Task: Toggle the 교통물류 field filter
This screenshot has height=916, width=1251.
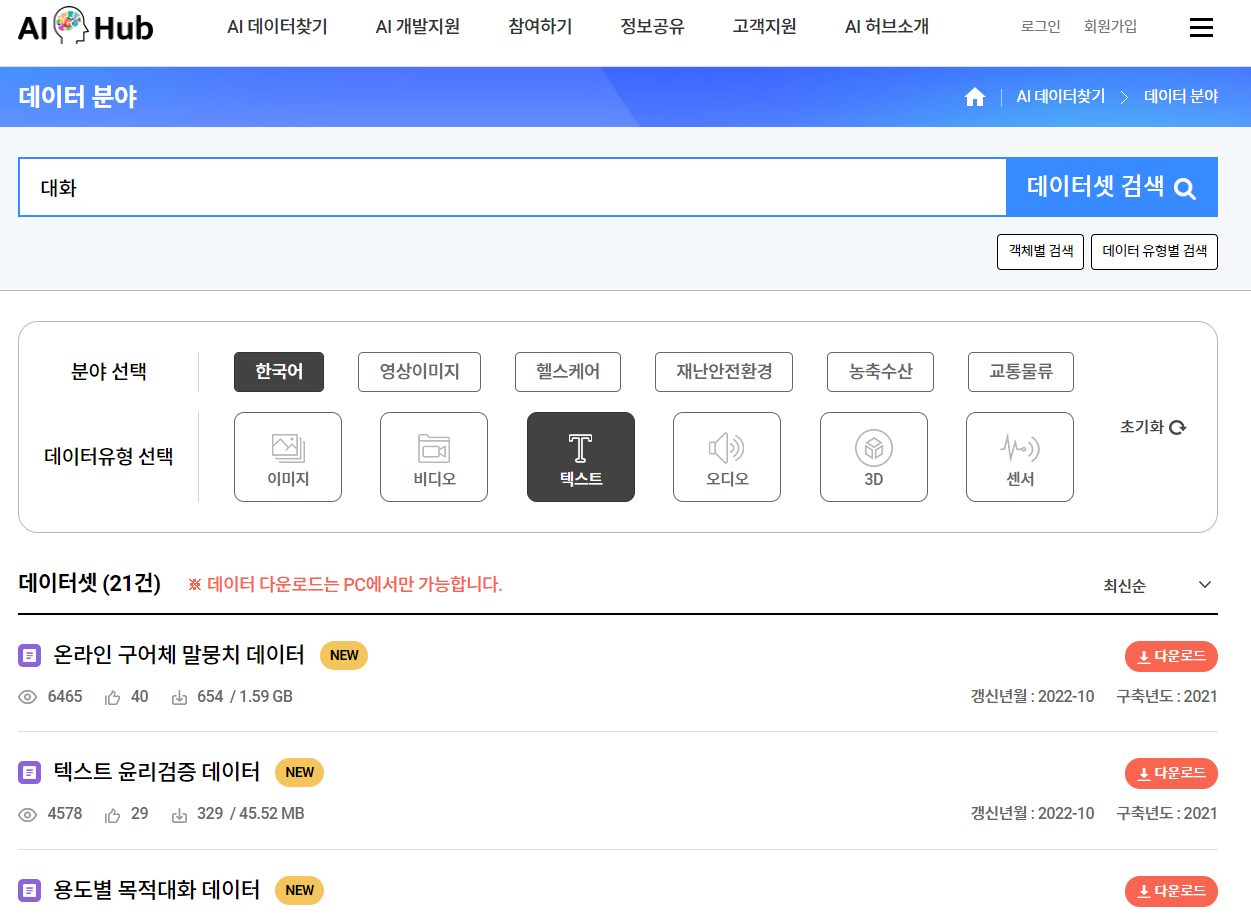Action: pyautogui.click(x=1021, y=372)
